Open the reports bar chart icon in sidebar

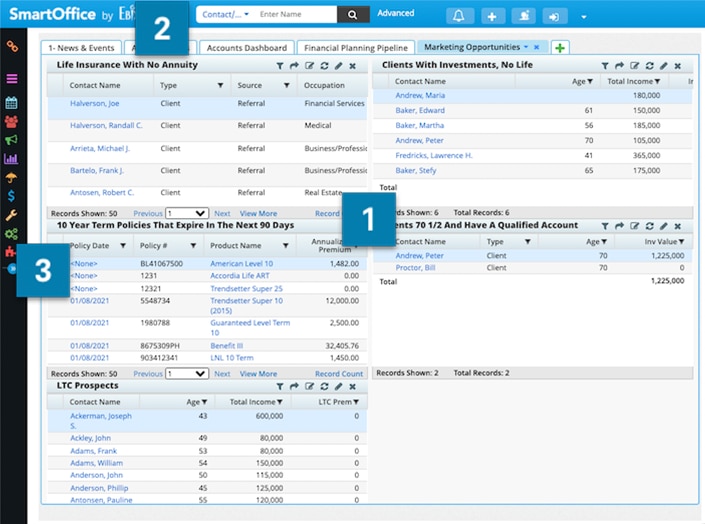pos(11,158)
